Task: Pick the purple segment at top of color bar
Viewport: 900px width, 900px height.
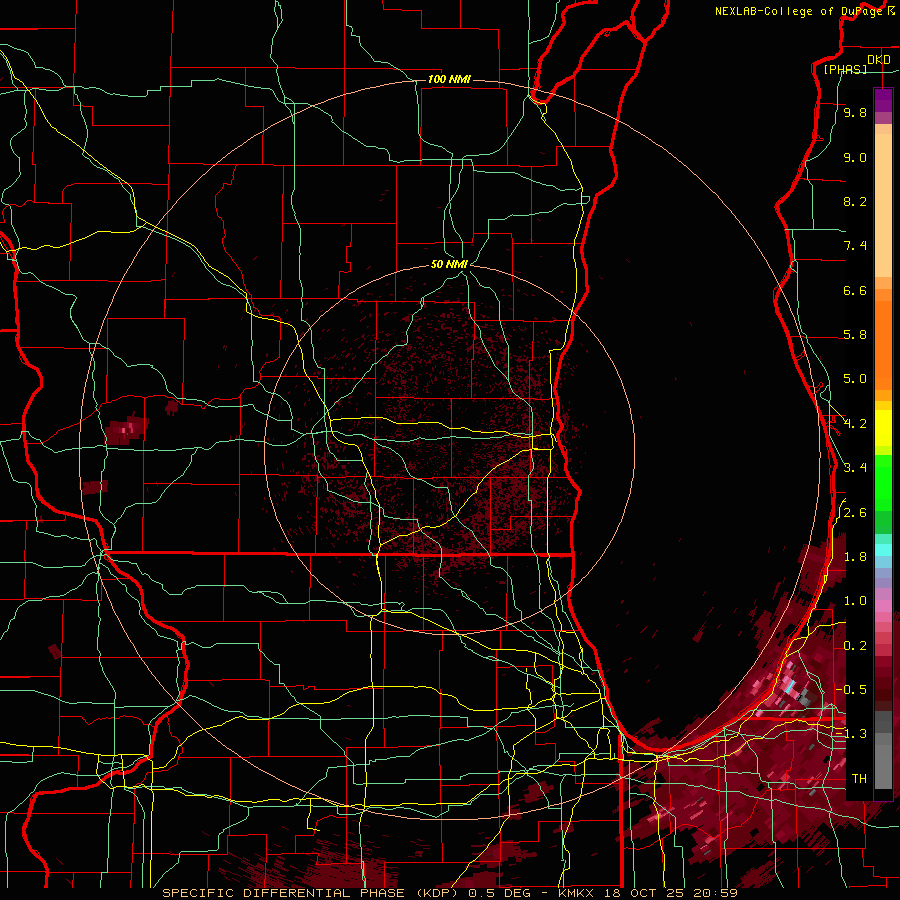Action: [x=883, y=100]
